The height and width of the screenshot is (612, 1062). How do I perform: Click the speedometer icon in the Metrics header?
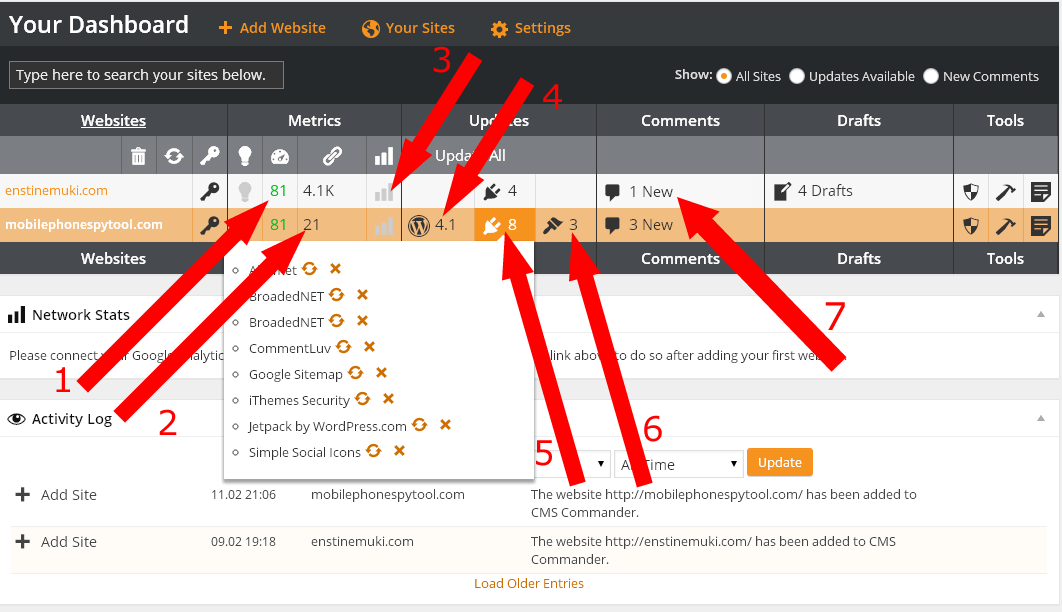[280, 157]
